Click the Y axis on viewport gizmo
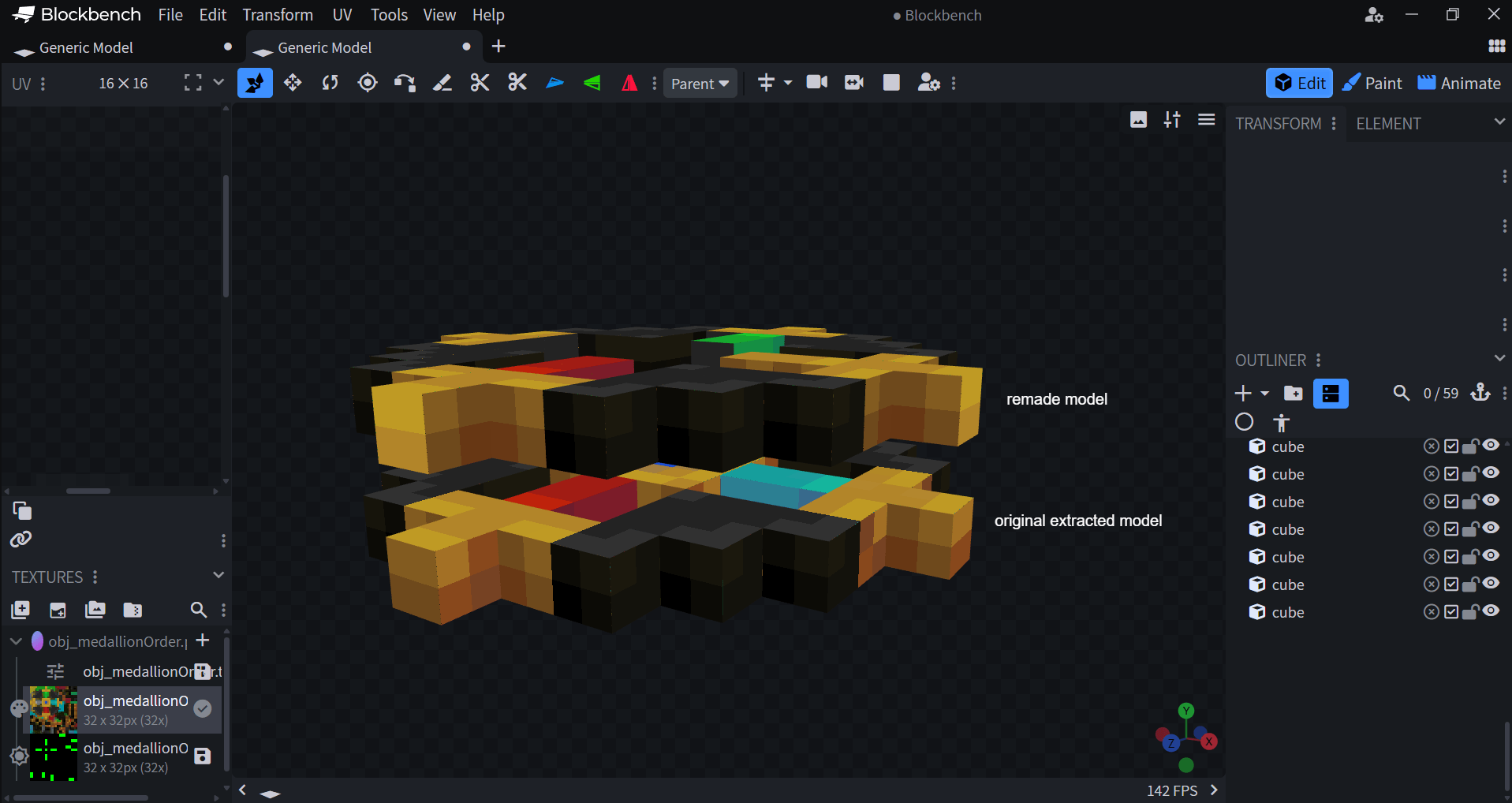The width and height of the screenshot is (1512, 803). (1186, 710)
